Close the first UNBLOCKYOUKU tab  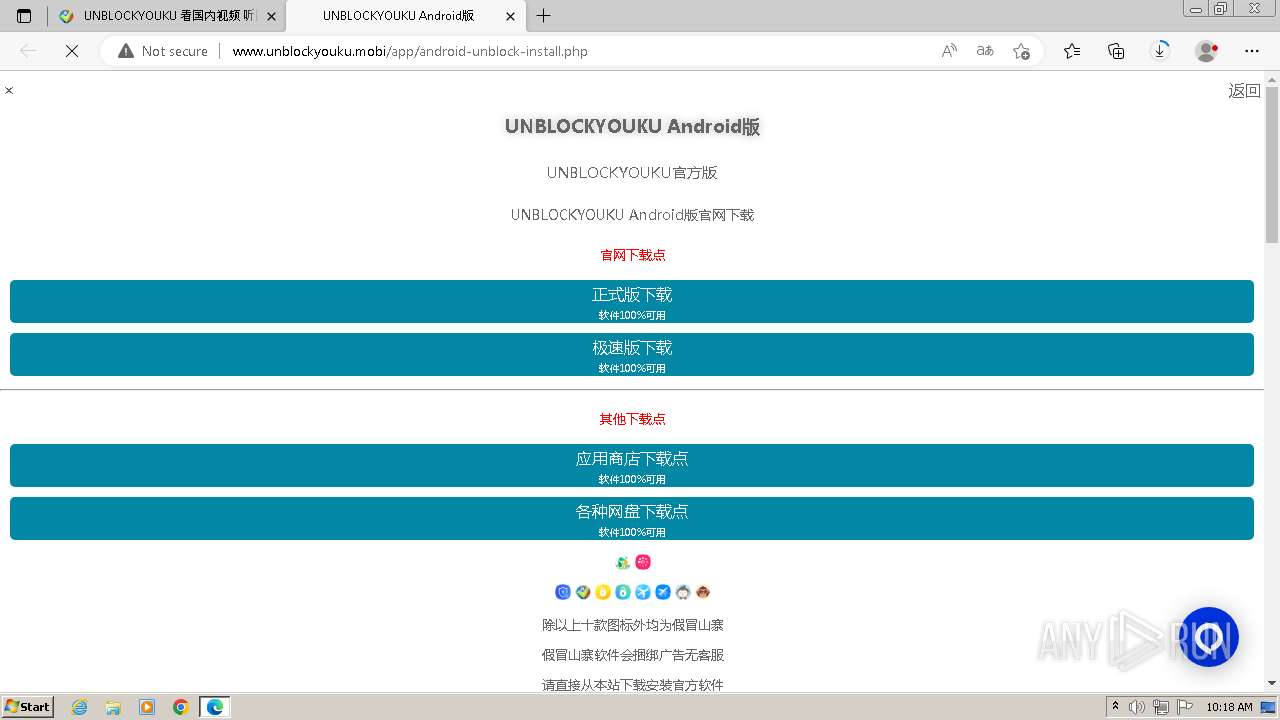click(x=271, y=16)
